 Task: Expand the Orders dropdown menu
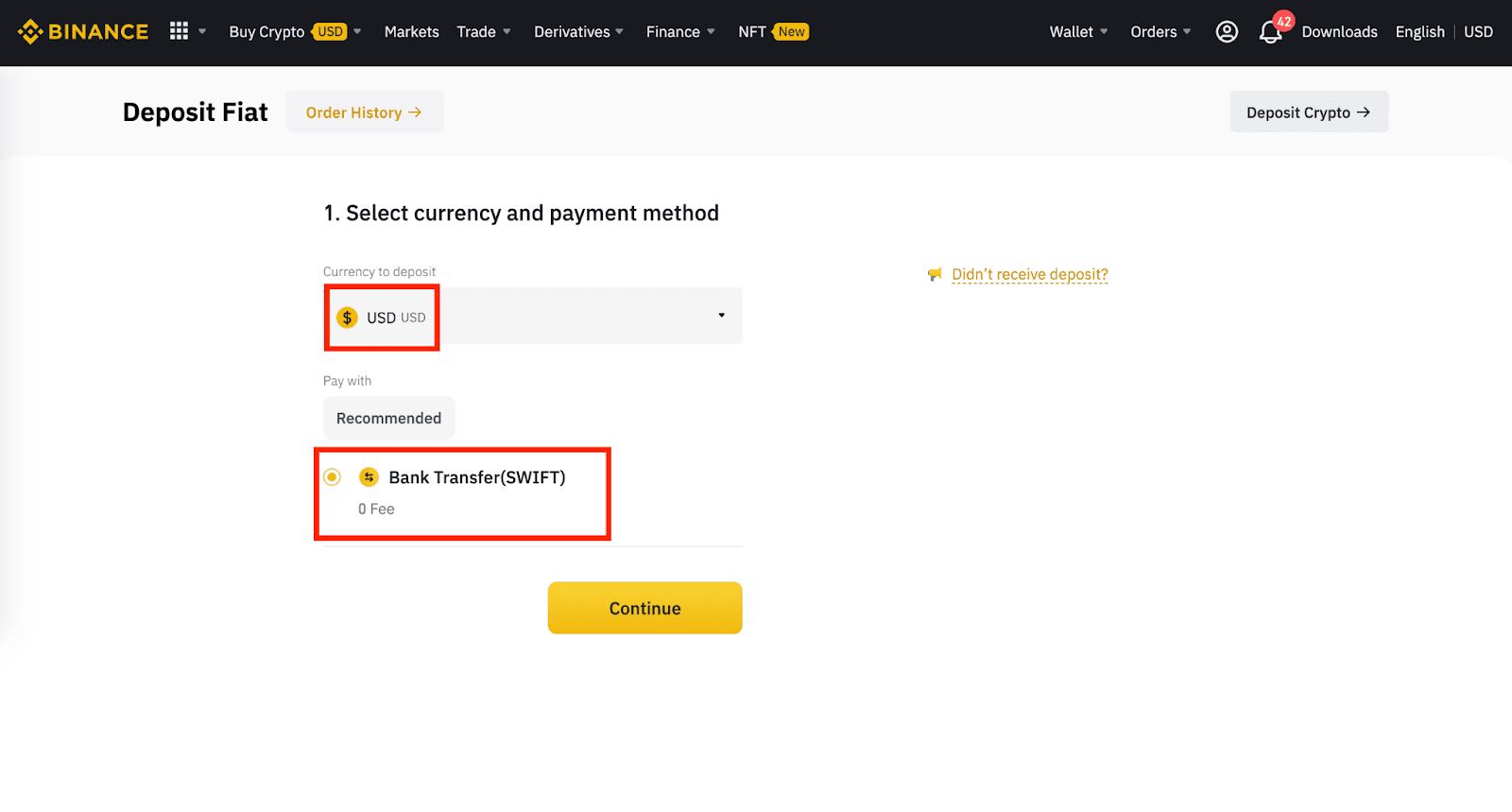1160,32
